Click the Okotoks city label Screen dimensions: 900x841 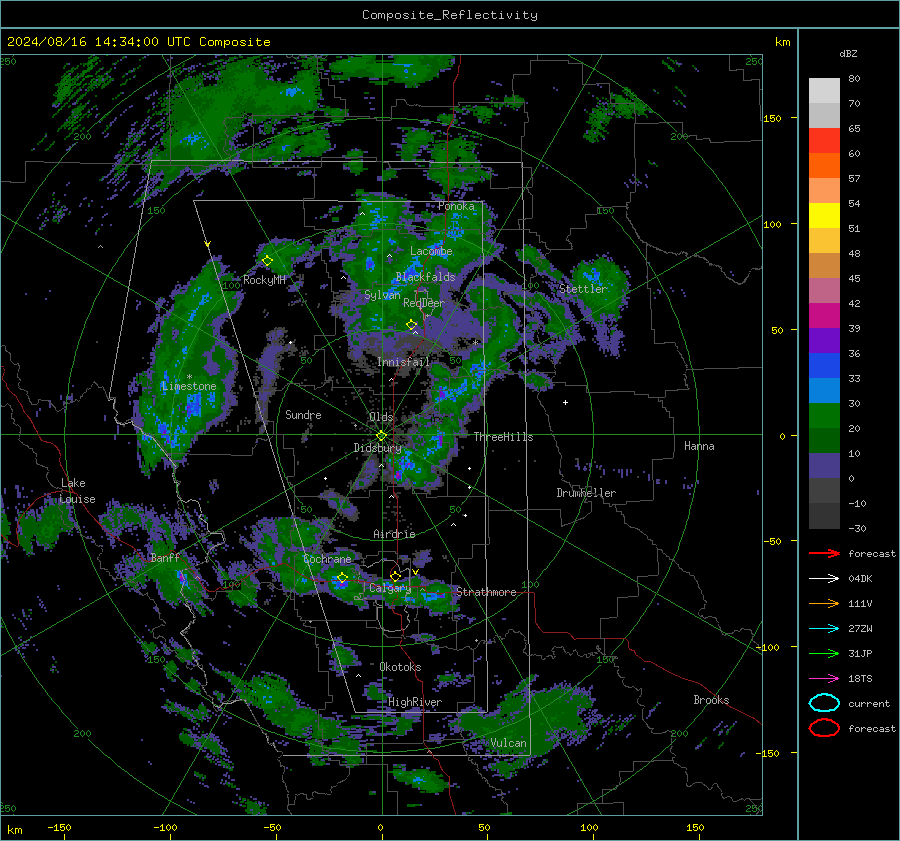click(x=400, y=667)
